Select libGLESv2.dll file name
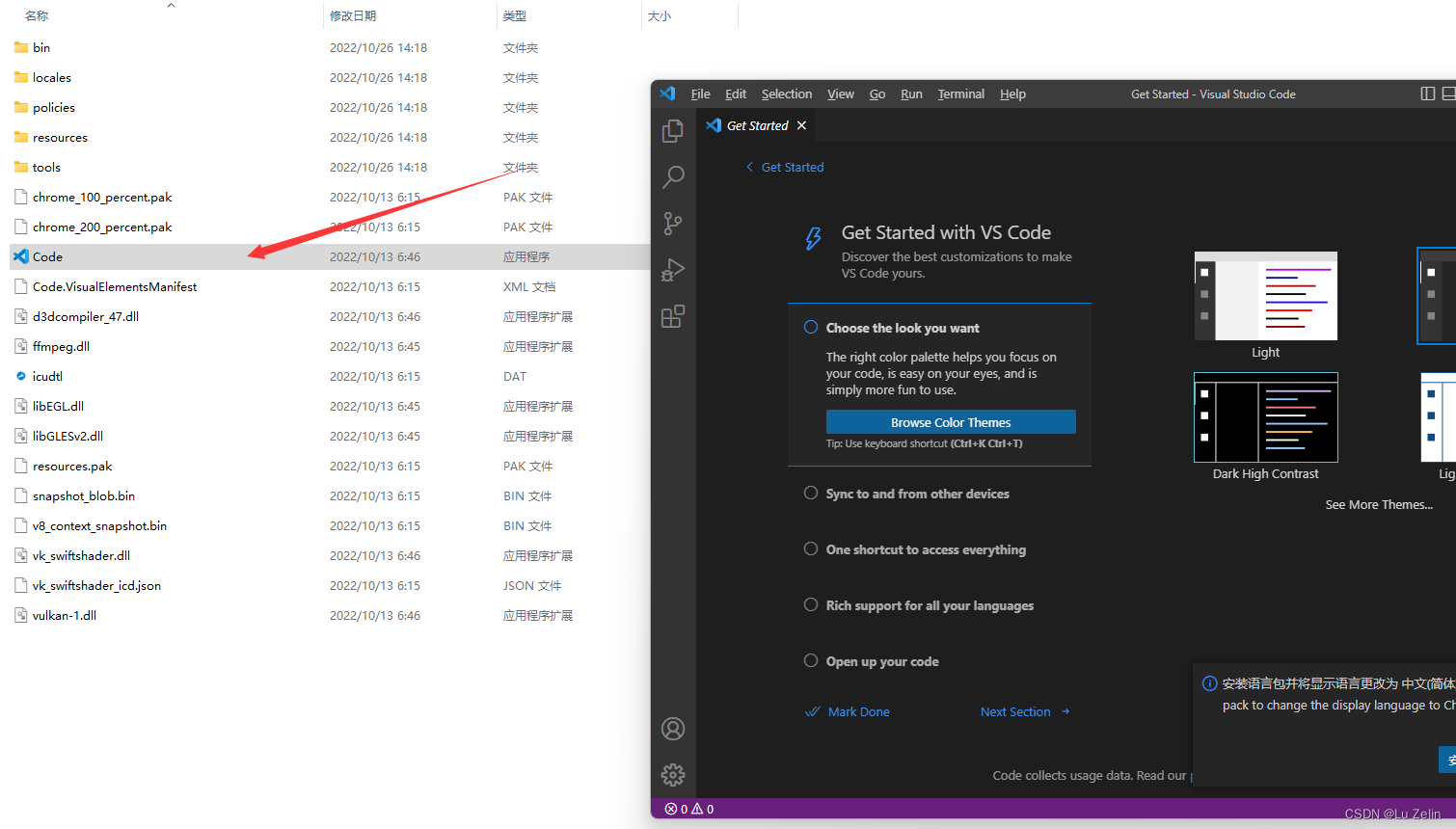Screen dimensions: 1456x829 click(67, 436)
